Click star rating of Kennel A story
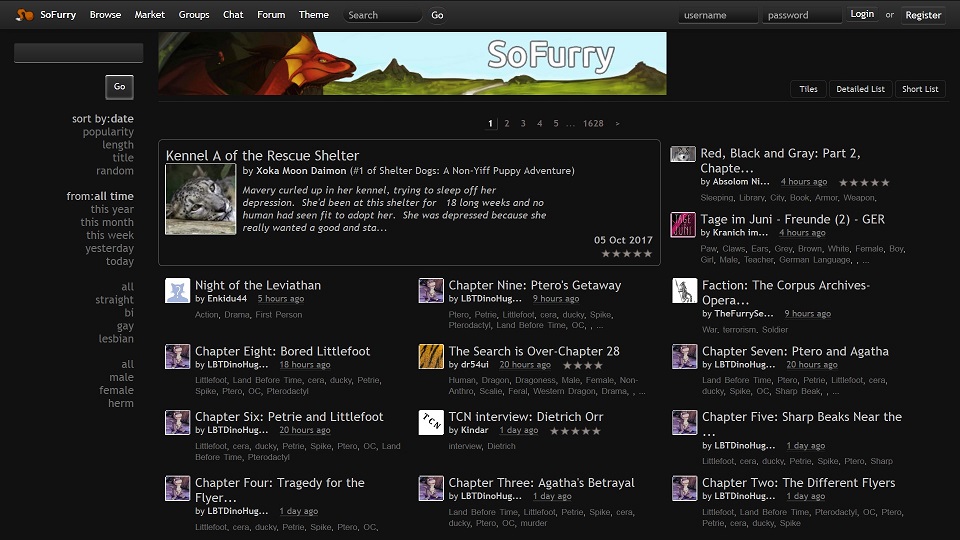This screenshot has width=960, height=540. point(626,253)
